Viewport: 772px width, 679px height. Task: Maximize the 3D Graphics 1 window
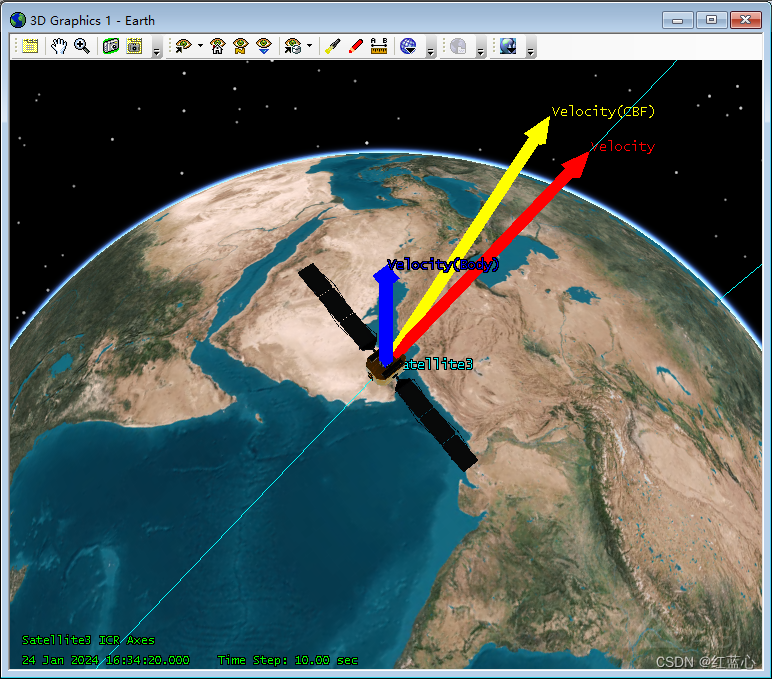coord(711,20)
